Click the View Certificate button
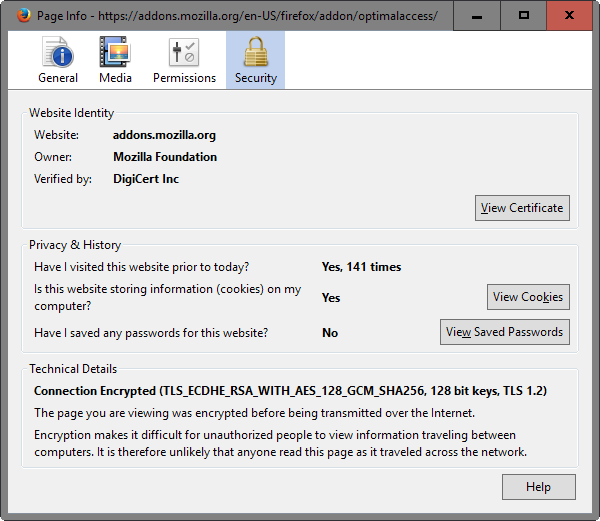The height and width of the screenshot is (521, 600). pos(522,208)
